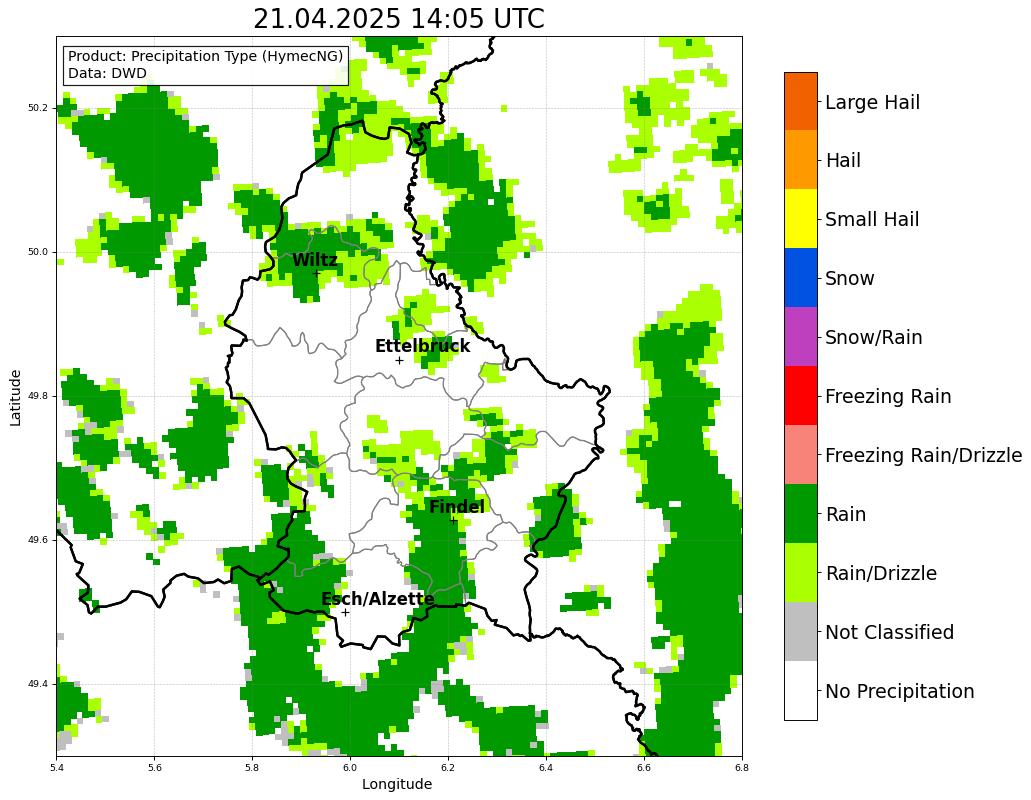Click the No Precipitation white swatch
1031x800 pixels.
[800, 690]
